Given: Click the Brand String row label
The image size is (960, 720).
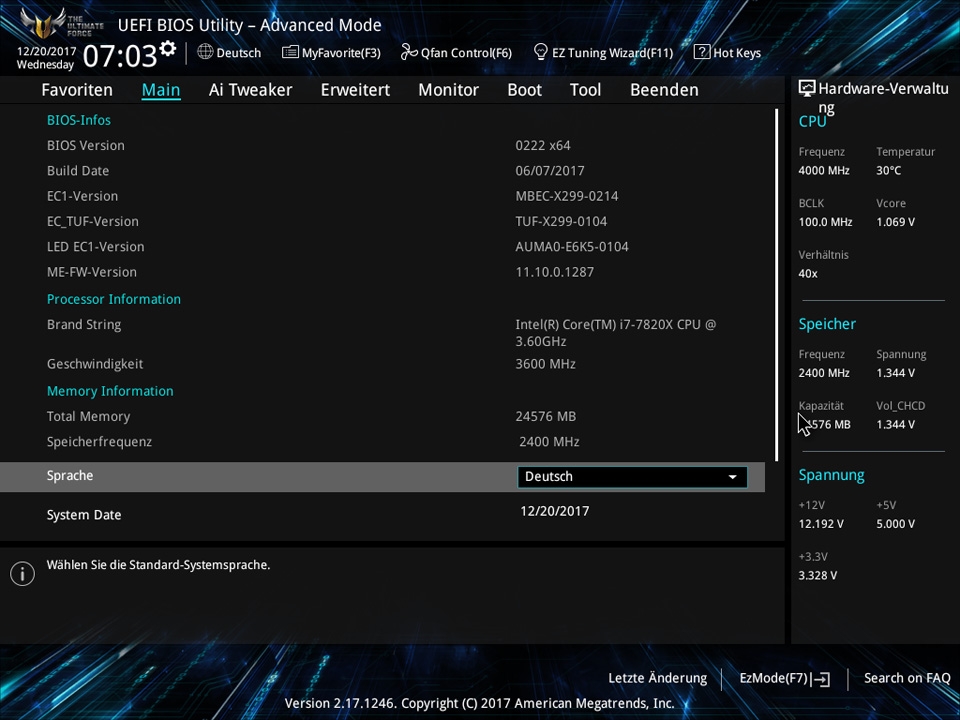Looking at the screenshot, I should point(84,325).
